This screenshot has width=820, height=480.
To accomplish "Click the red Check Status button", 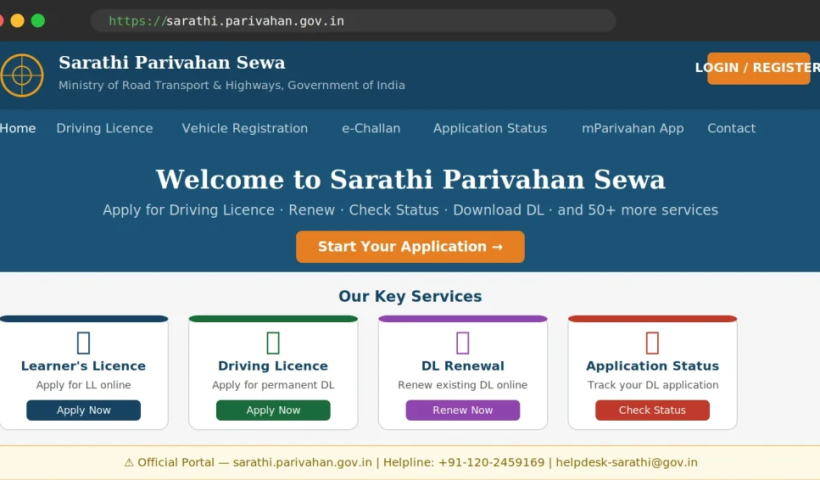I will (x=652, y=410).
